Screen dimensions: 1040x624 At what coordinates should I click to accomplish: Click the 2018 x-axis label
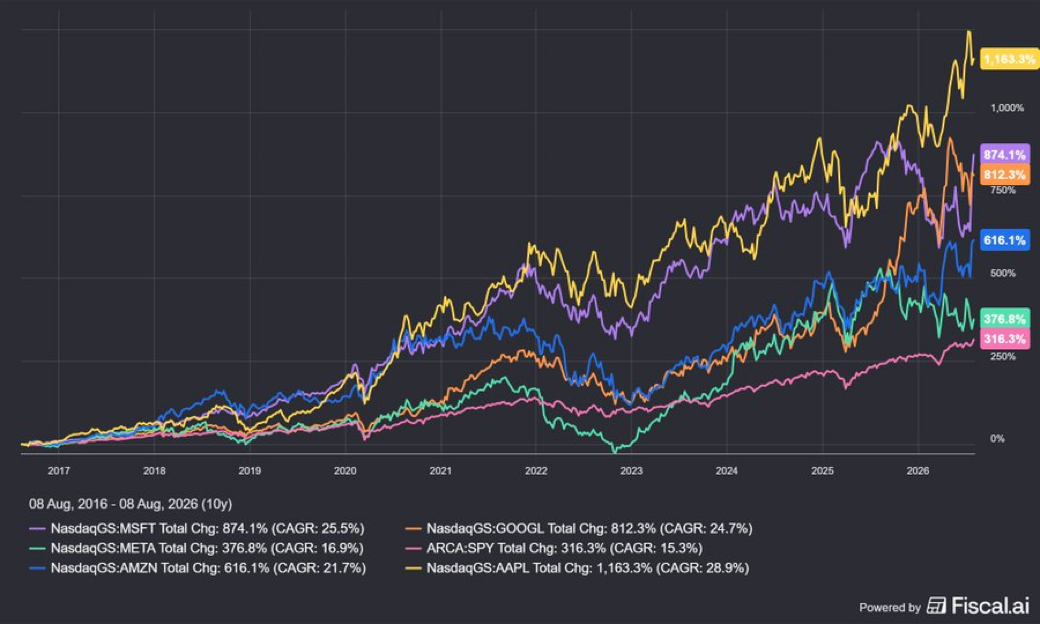click(x=154, y=471)
